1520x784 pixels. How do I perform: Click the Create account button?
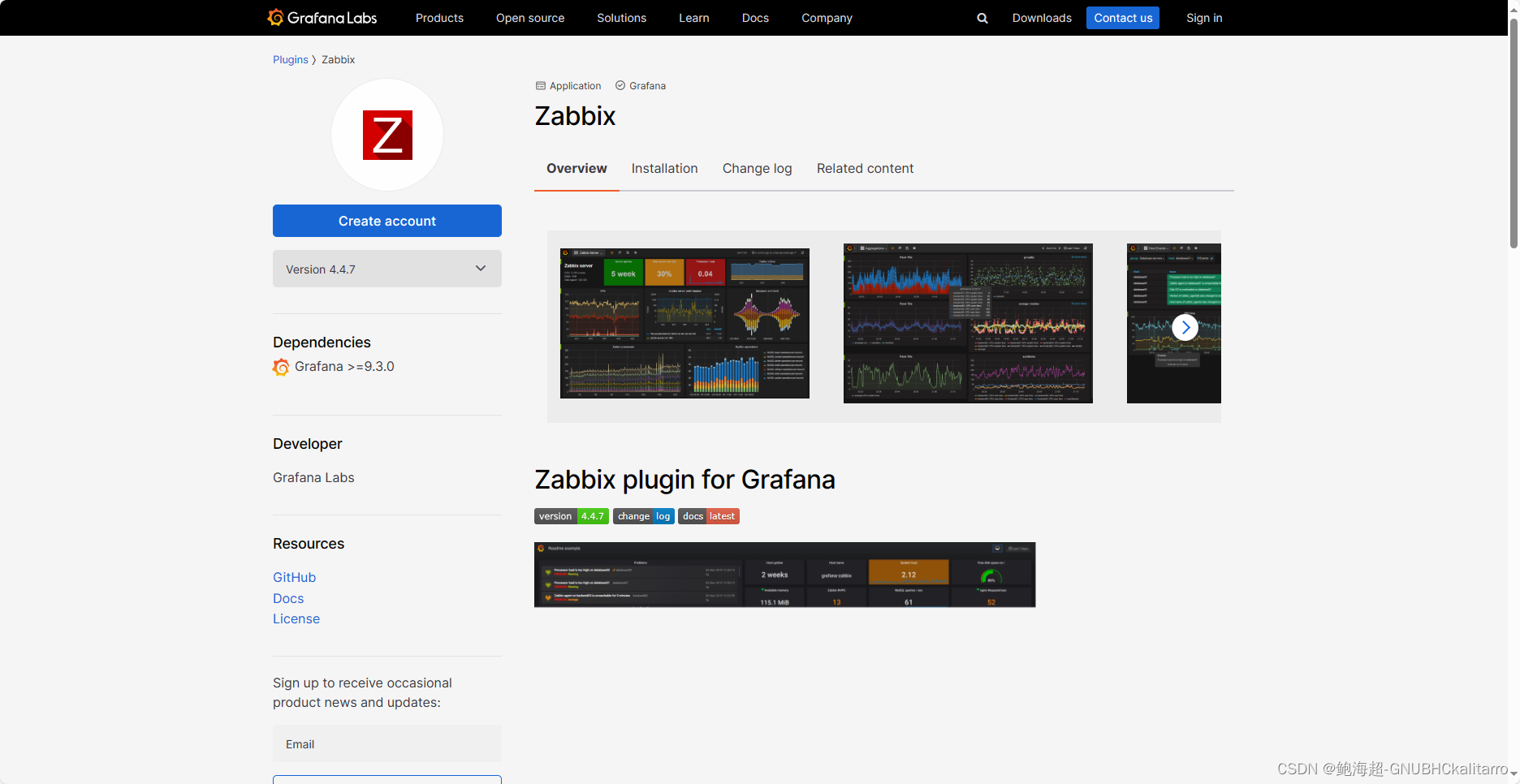pos(387,221)
